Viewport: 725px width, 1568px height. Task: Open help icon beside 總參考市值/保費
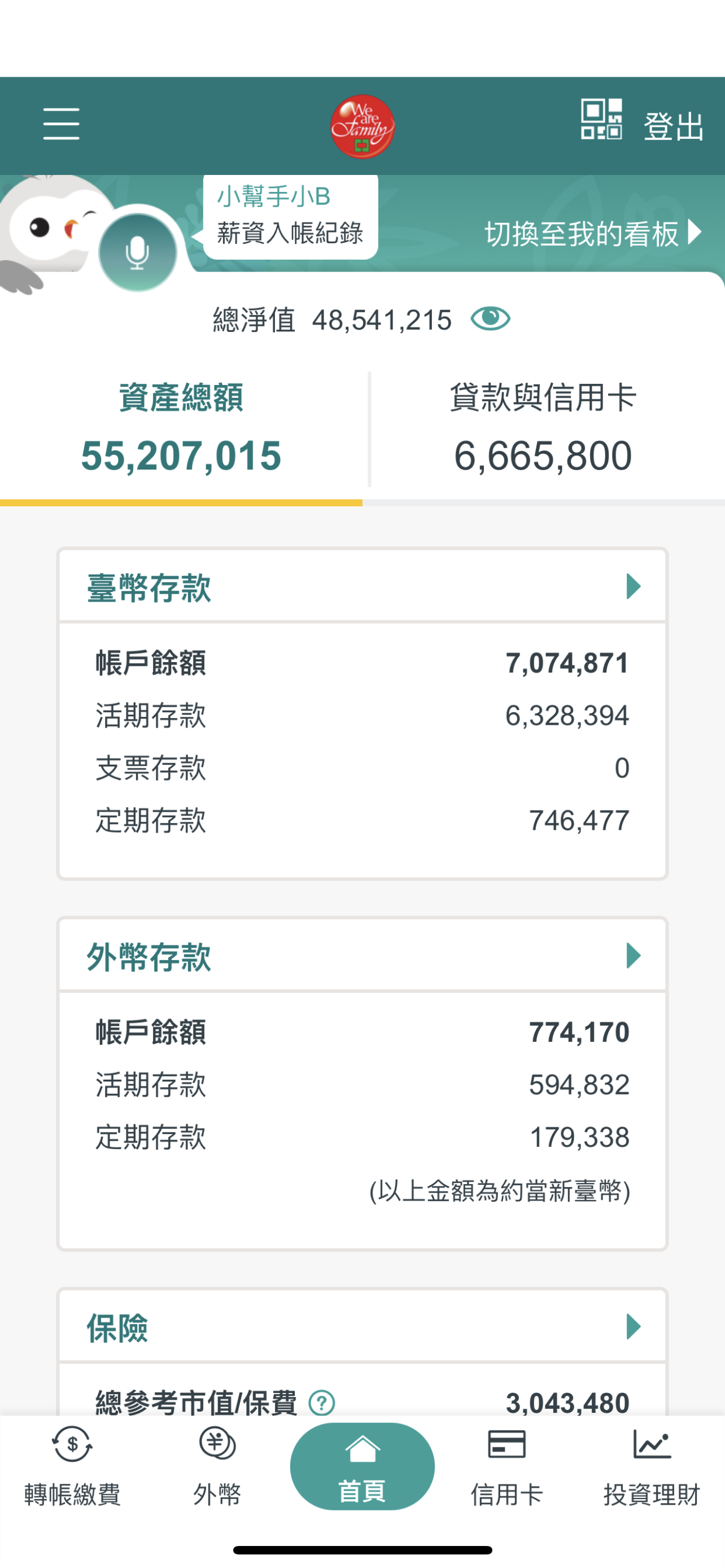(x=321, y=1403)
